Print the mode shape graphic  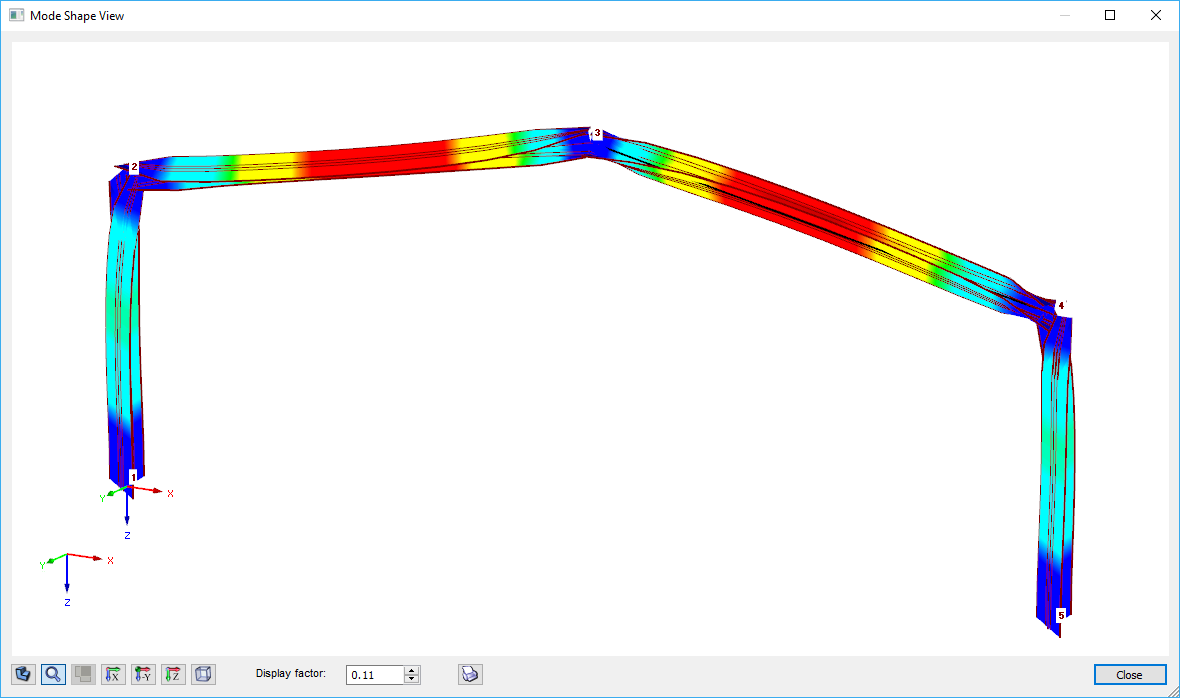470,674
